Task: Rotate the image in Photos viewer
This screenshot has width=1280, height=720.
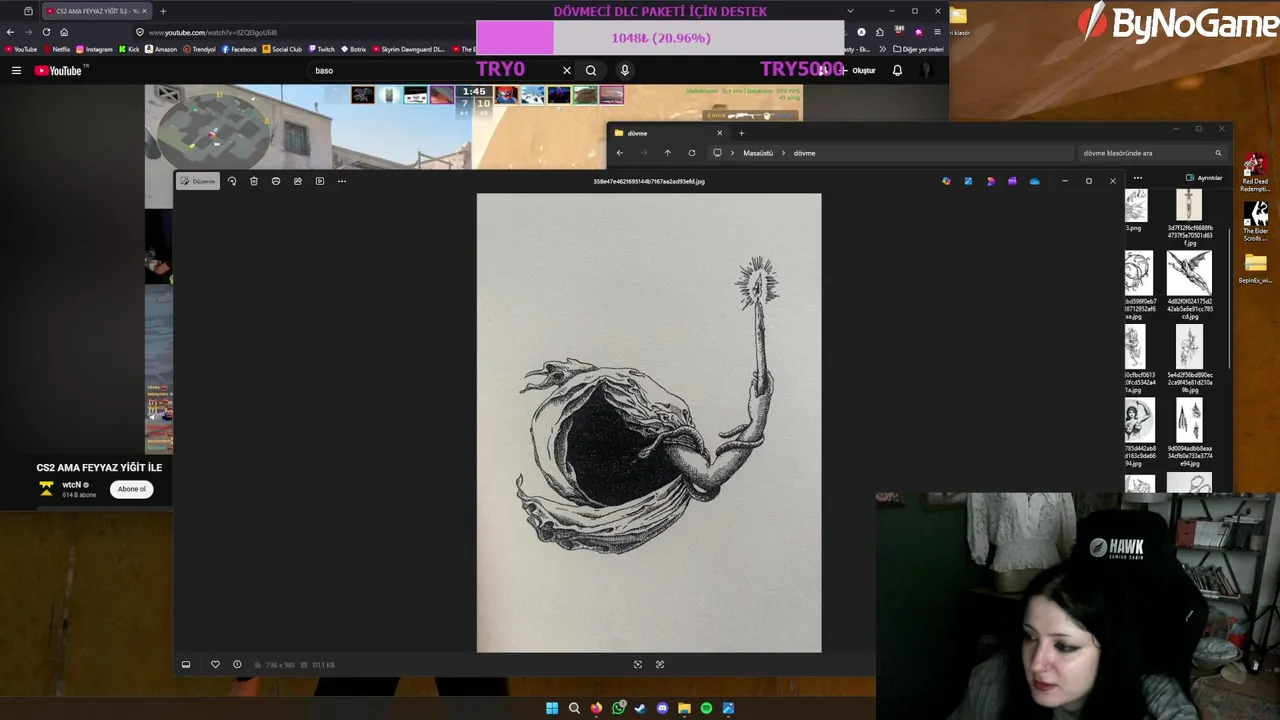Action: coord(232,181)
